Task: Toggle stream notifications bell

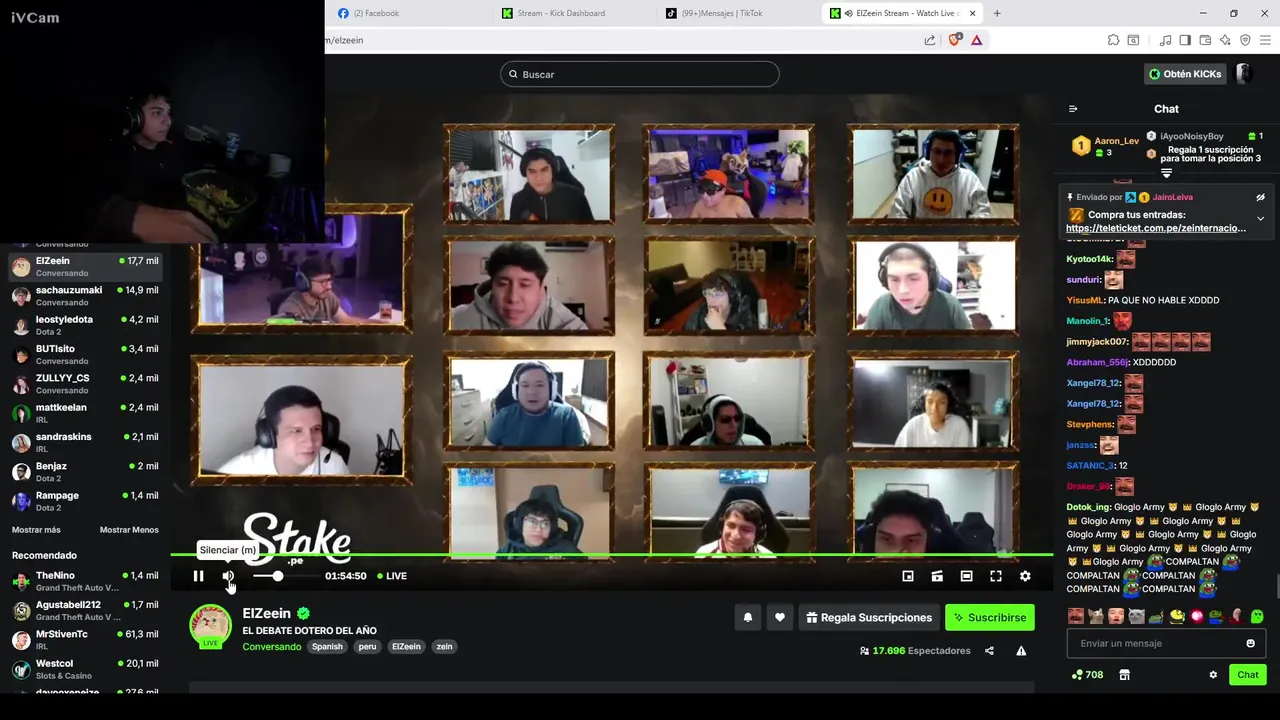Action: 748,618
